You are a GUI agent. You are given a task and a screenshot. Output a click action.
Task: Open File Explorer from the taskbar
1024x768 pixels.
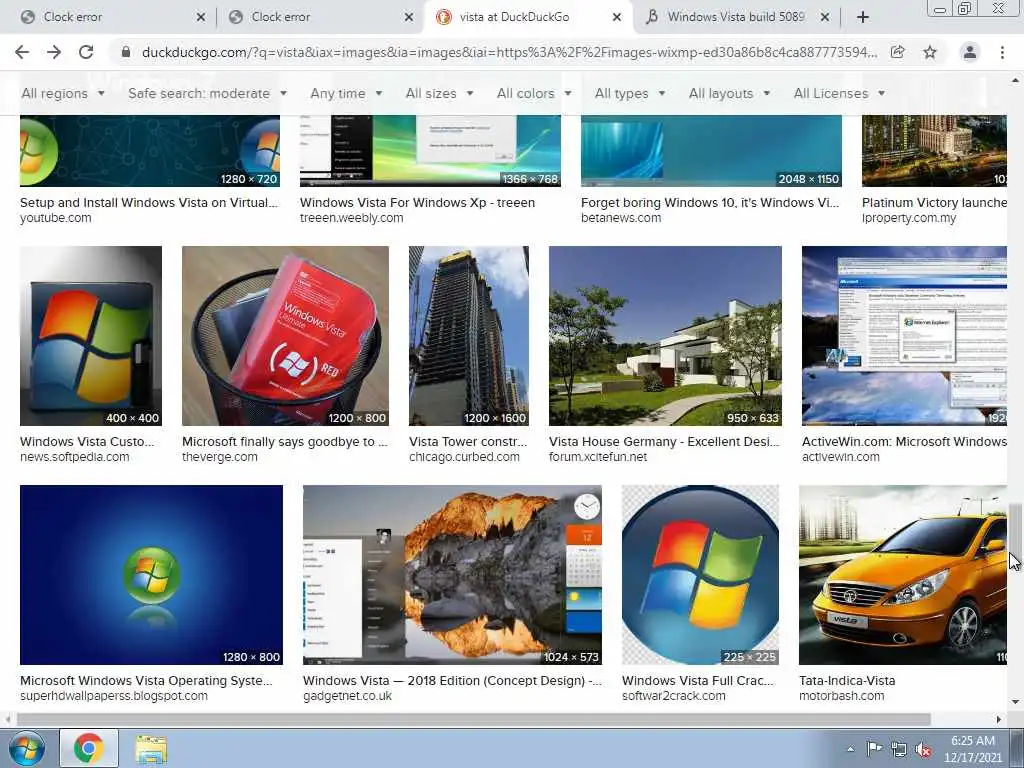152,748
